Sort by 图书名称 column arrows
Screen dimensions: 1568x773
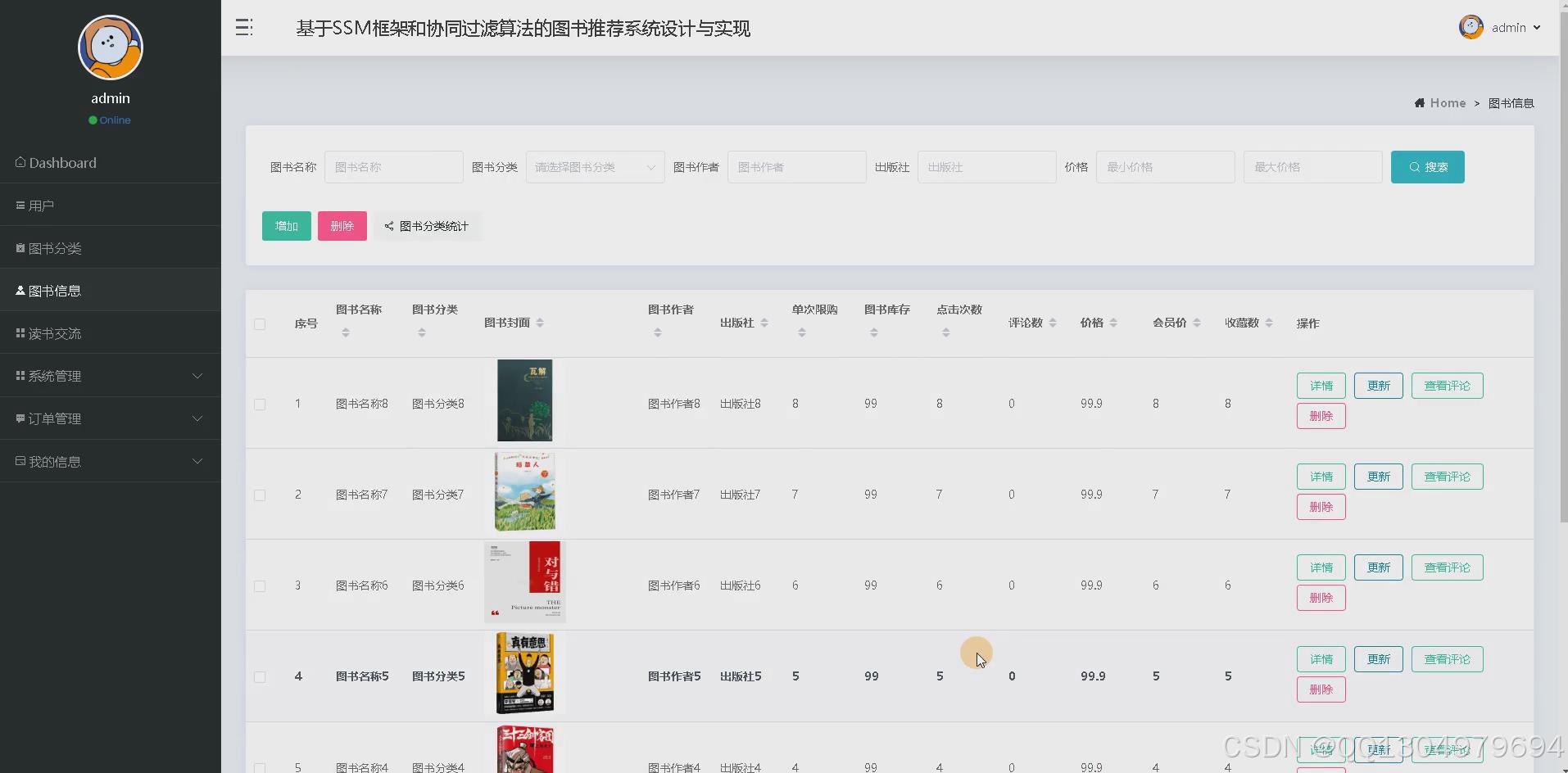(x=346, y=332)
